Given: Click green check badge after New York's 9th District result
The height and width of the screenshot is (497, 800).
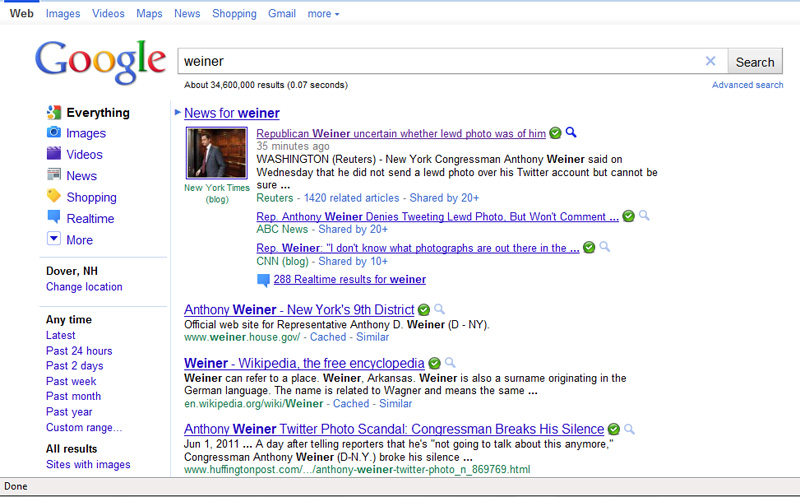Looking at the screenshot, I should click(x=423, y=310).
